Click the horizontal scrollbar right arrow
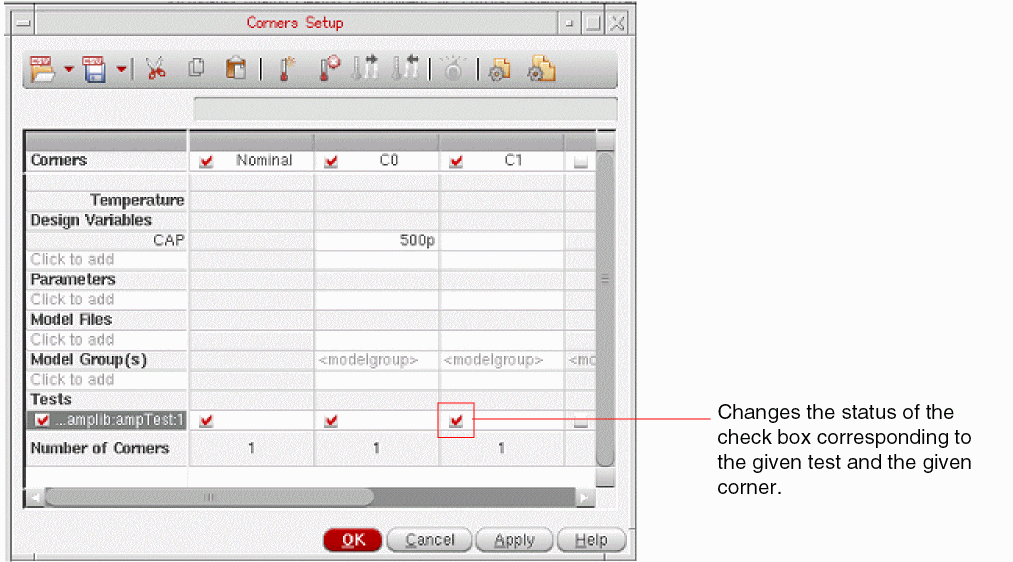 click(x=585, y=497)
